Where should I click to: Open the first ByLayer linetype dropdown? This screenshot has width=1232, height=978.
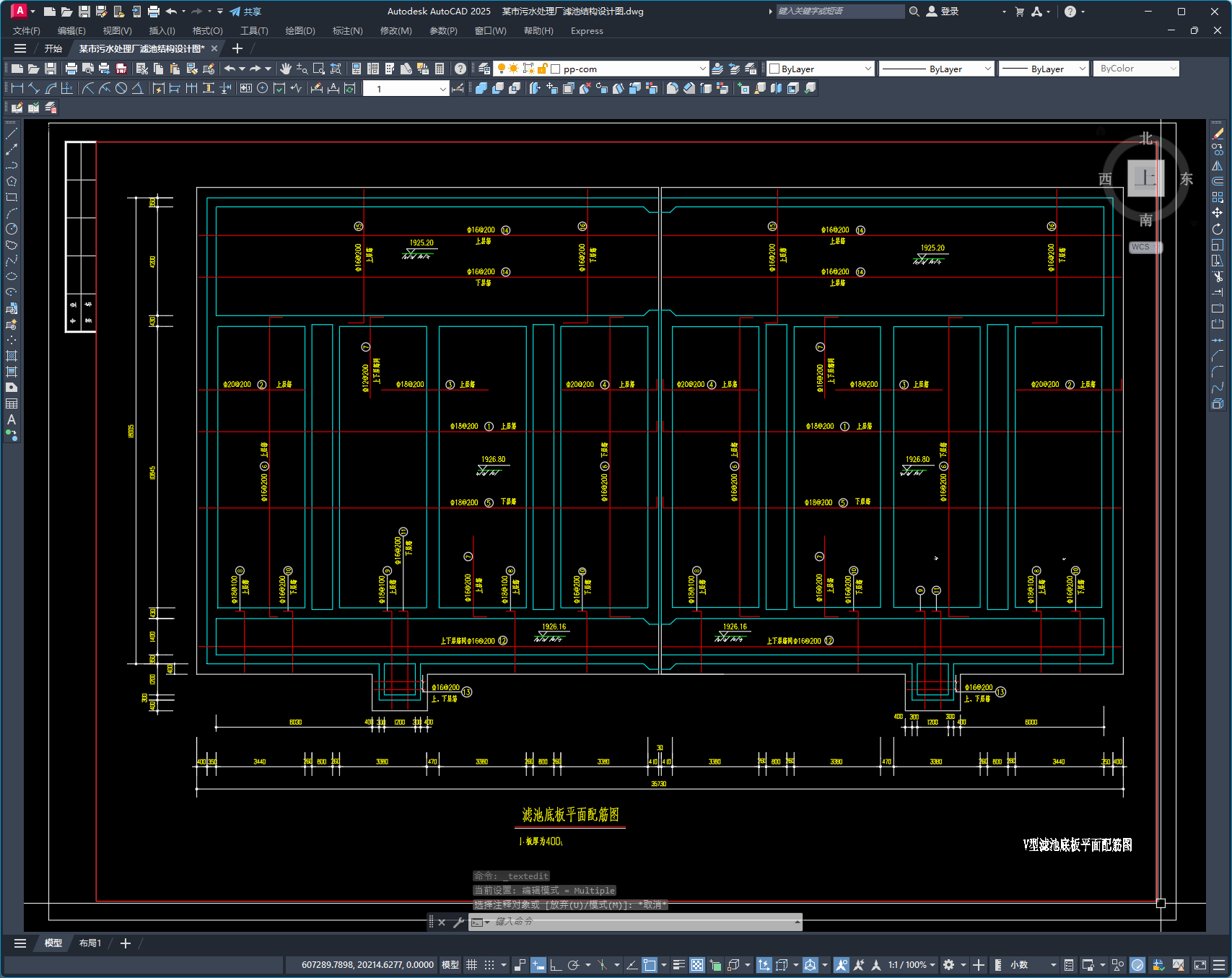[988, 69]
